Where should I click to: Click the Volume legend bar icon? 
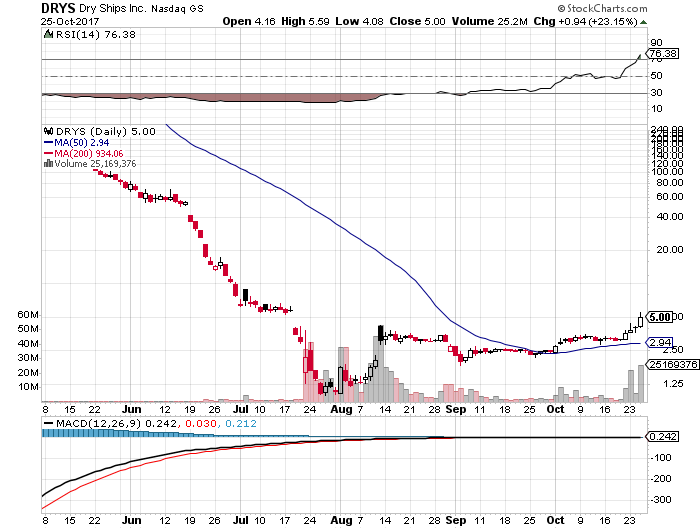coord(46,163)
